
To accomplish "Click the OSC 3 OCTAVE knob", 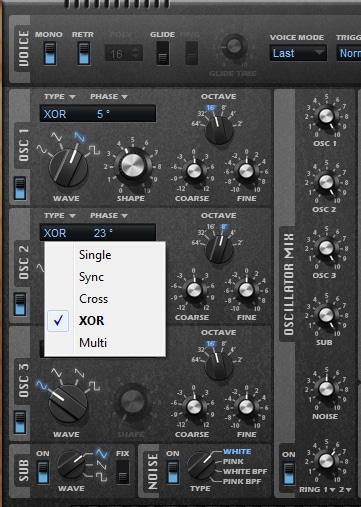I will click(x=219, y=366).
